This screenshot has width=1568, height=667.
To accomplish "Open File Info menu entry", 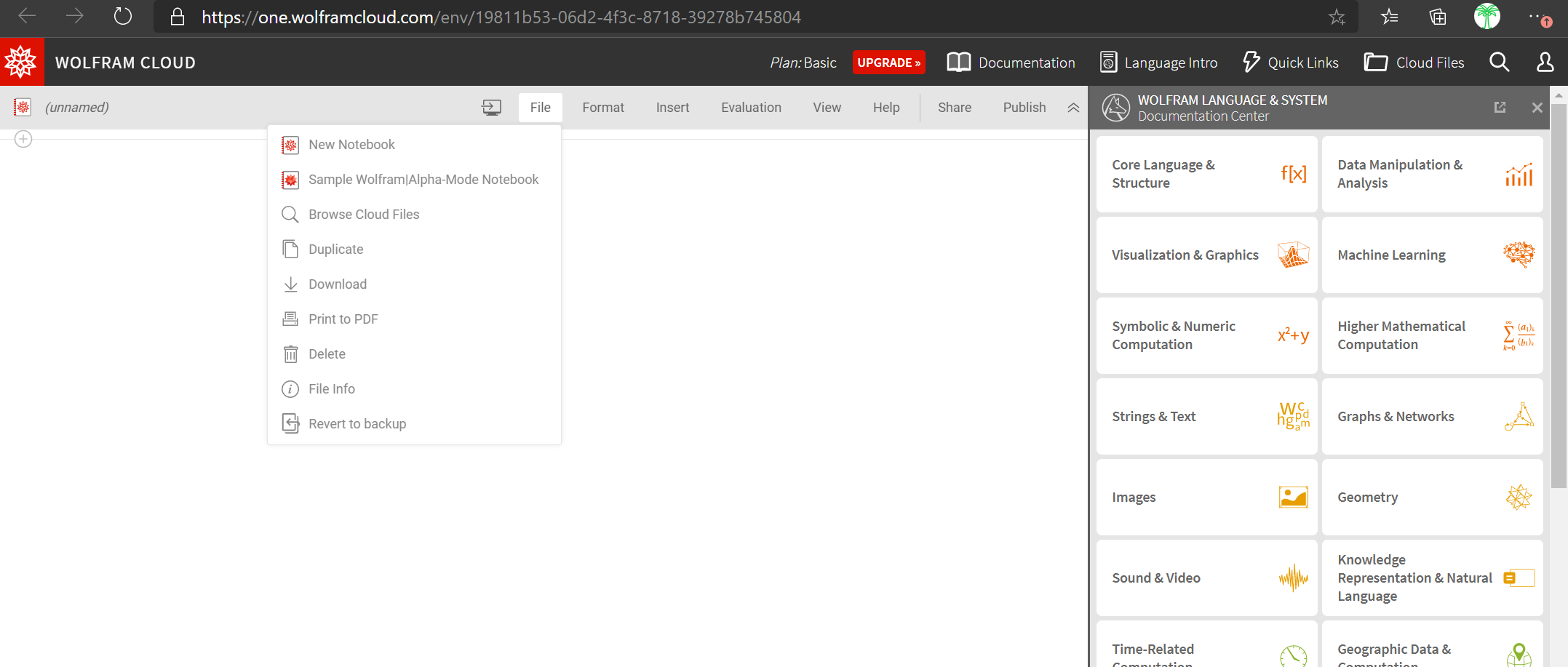I will coord(414,389).
